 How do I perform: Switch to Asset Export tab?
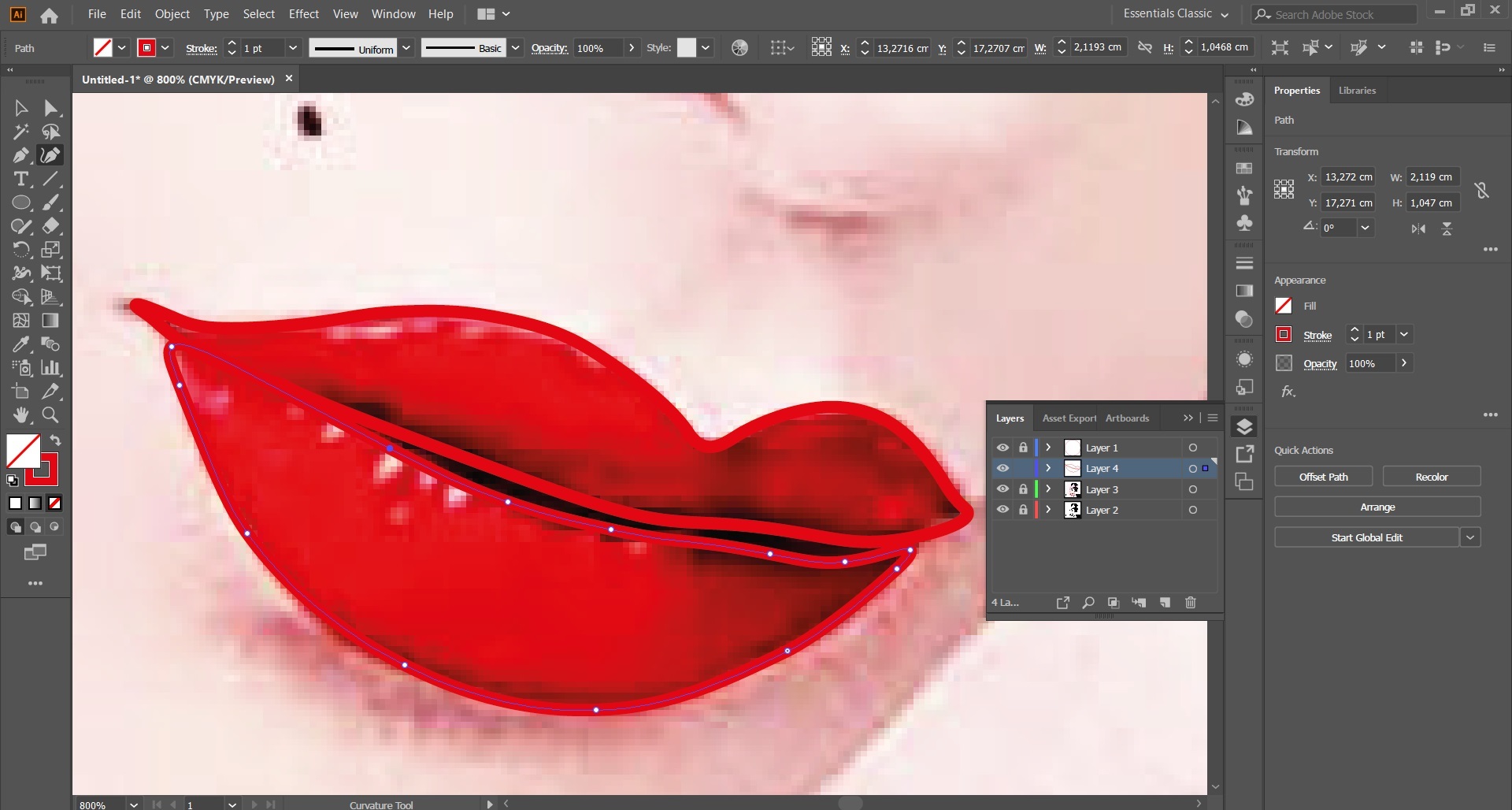click(1069, 418)
